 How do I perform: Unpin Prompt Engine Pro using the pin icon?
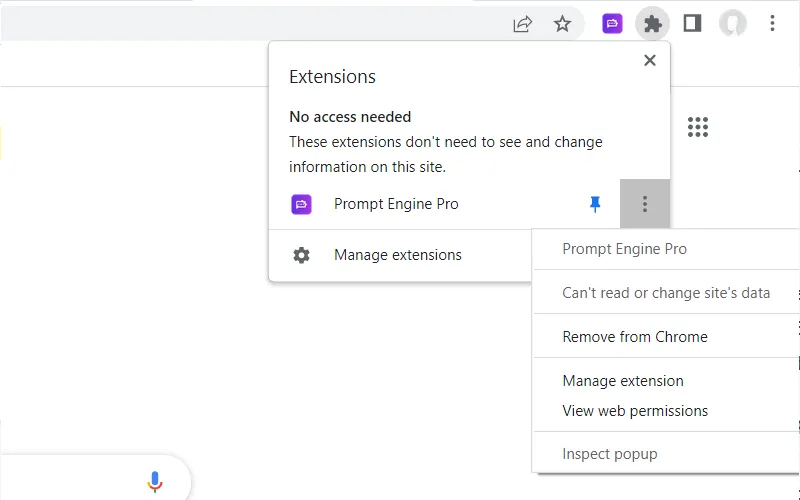tap(595, 204)
